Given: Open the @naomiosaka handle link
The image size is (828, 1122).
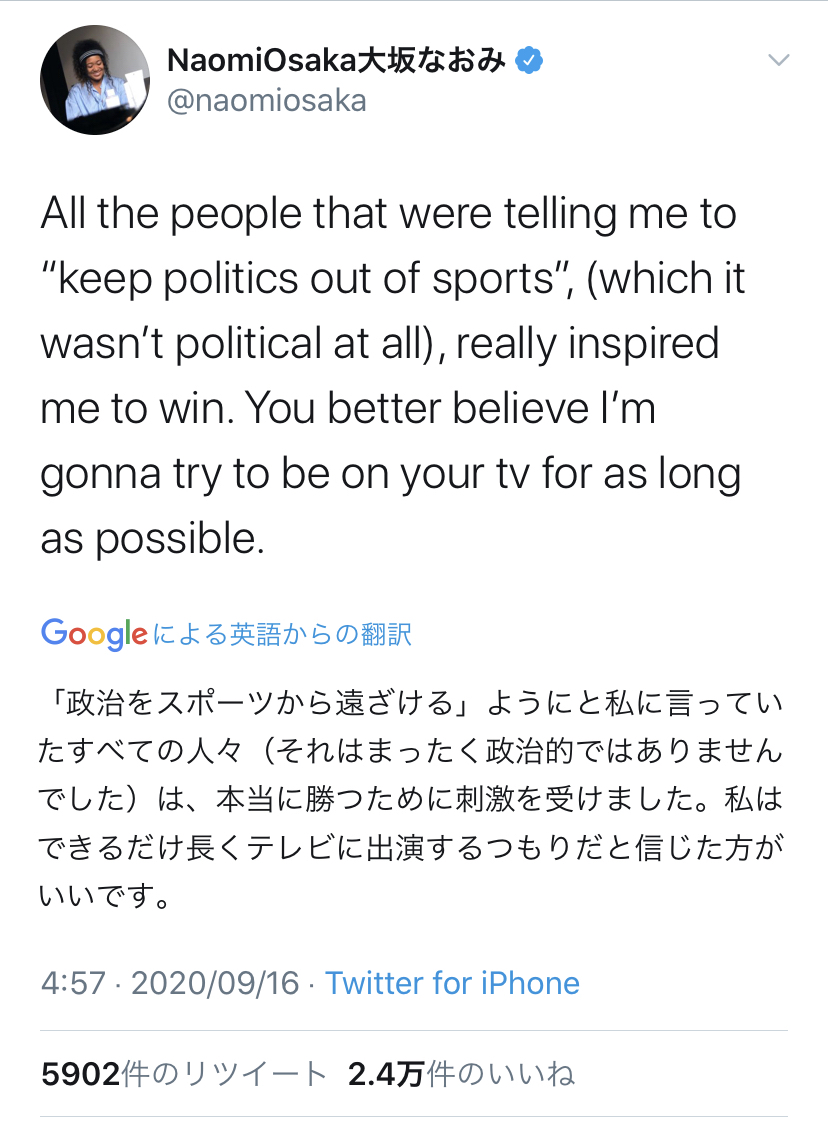Looking at the screenshot, I should [266, 100].
